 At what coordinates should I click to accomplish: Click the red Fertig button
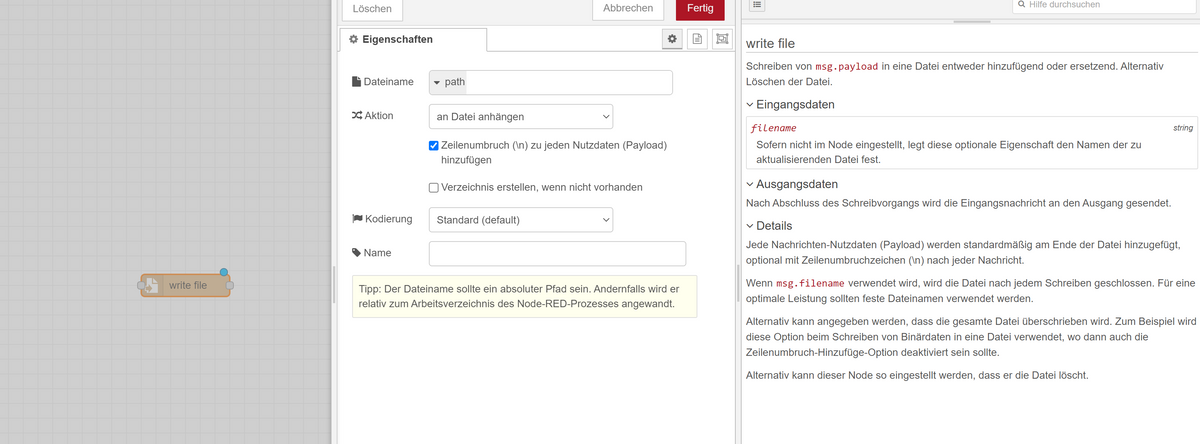pos(700,8)
